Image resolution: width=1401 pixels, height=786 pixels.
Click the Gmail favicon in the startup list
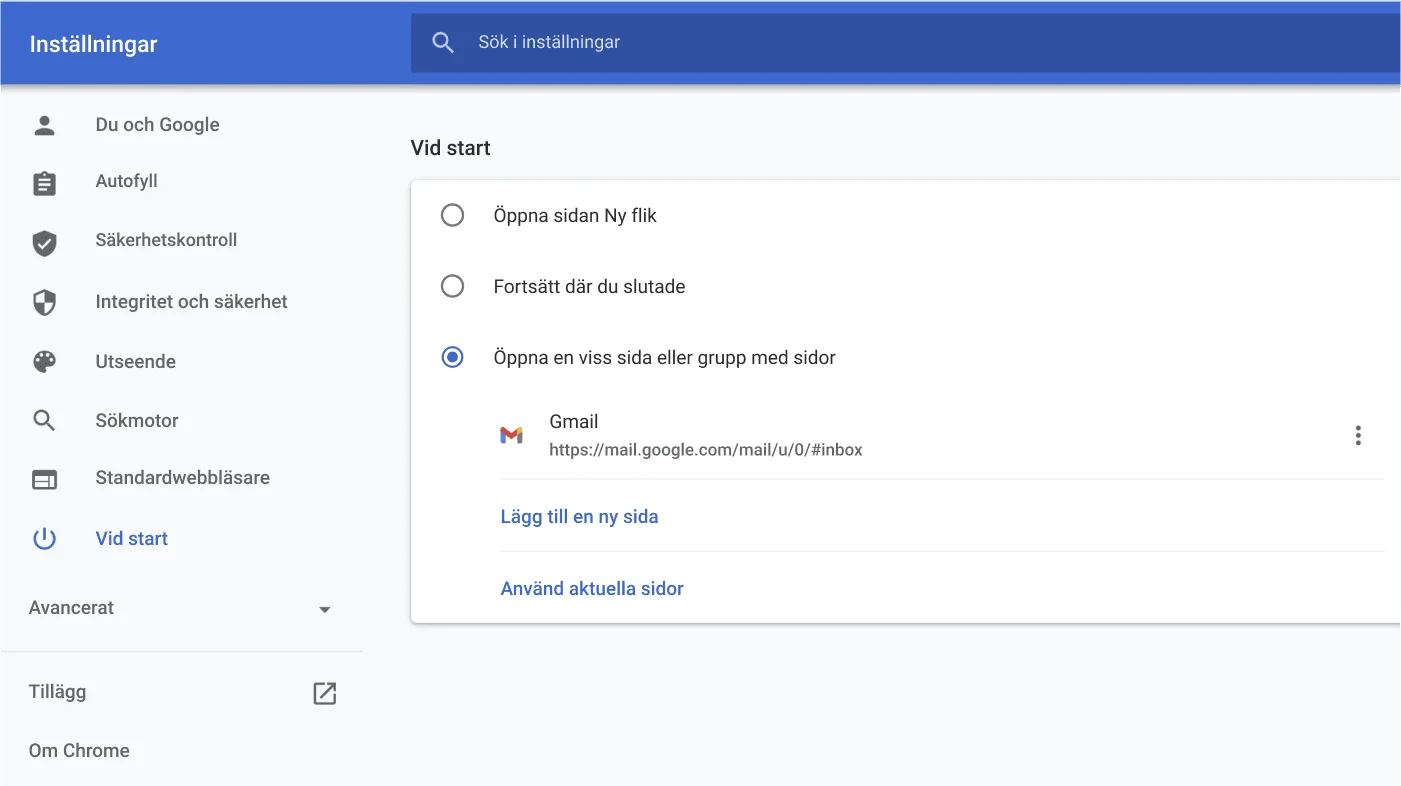(x=512, y=435)
